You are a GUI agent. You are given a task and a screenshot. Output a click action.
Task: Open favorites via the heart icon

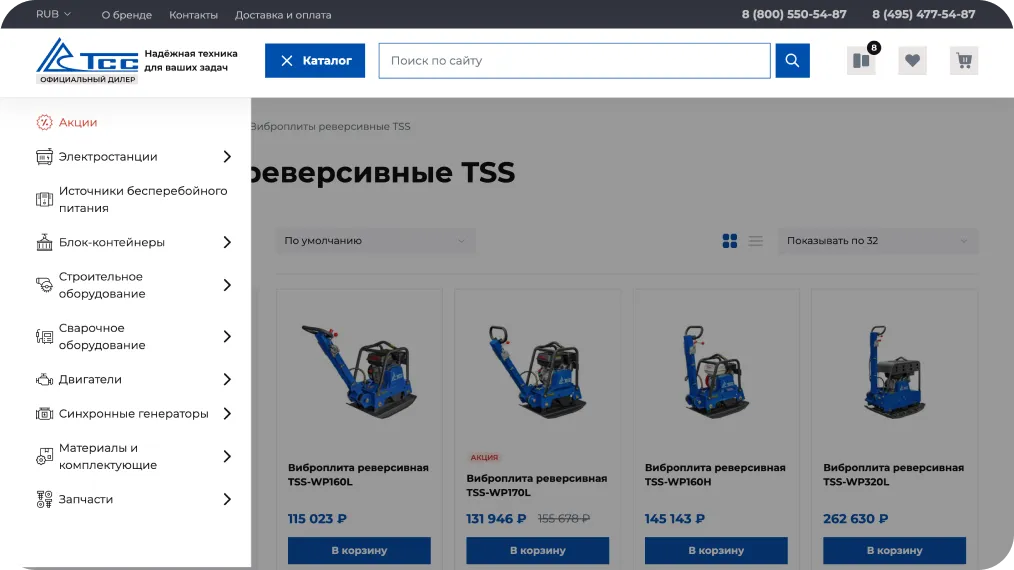tap(912, 61)
